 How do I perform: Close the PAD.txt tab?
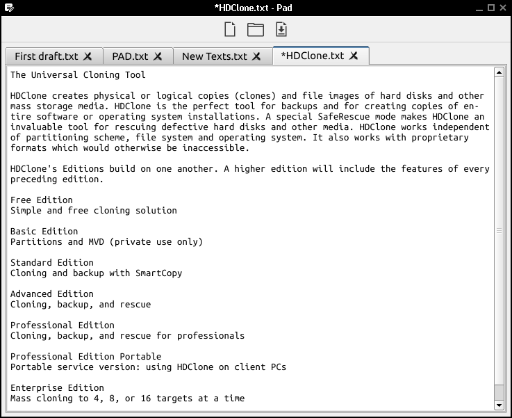pyautogui.click(x=158, y=56)
